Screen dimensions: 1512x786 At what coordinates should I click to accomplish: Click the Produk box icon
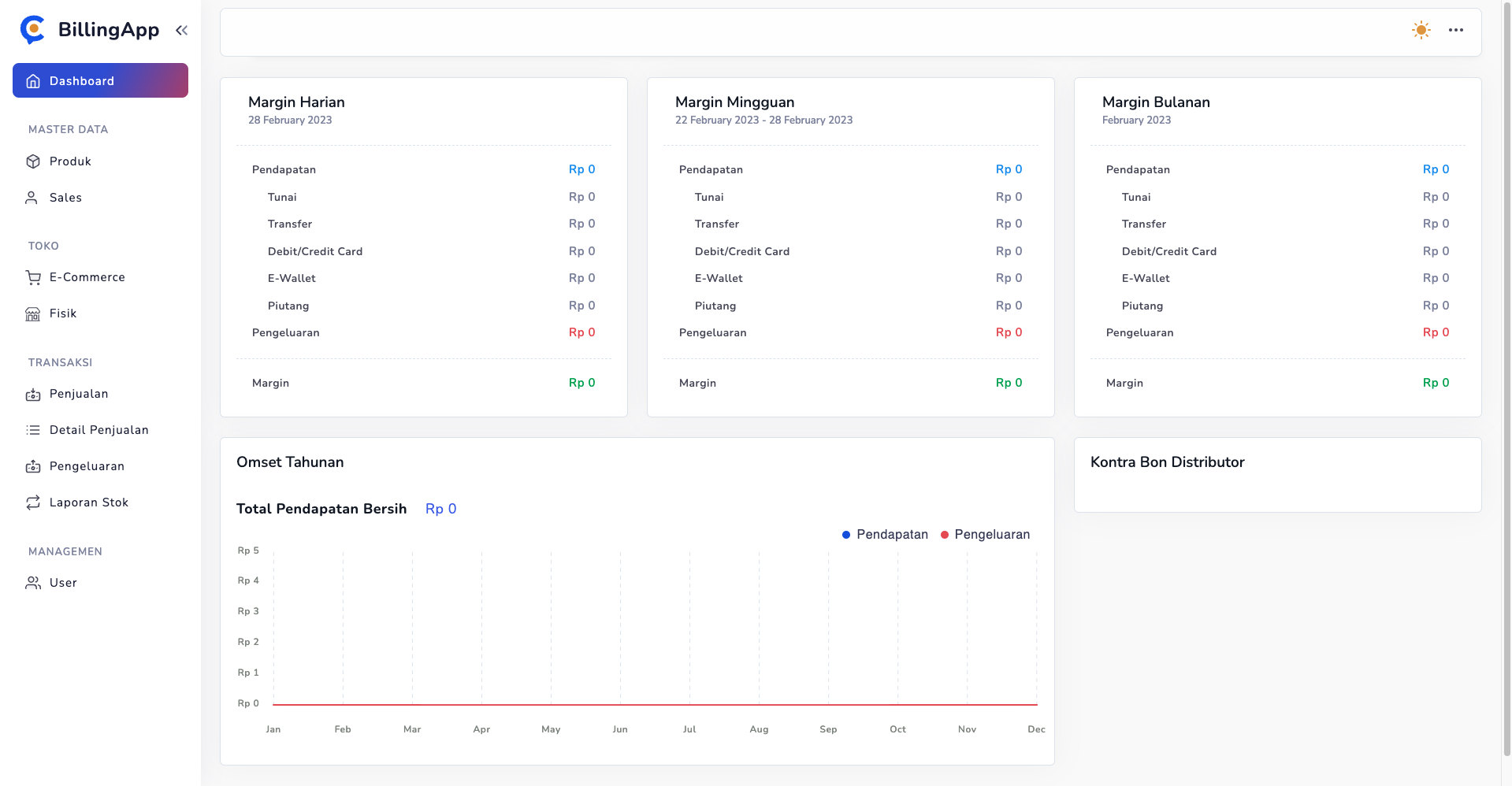click(x=33, y=161)
